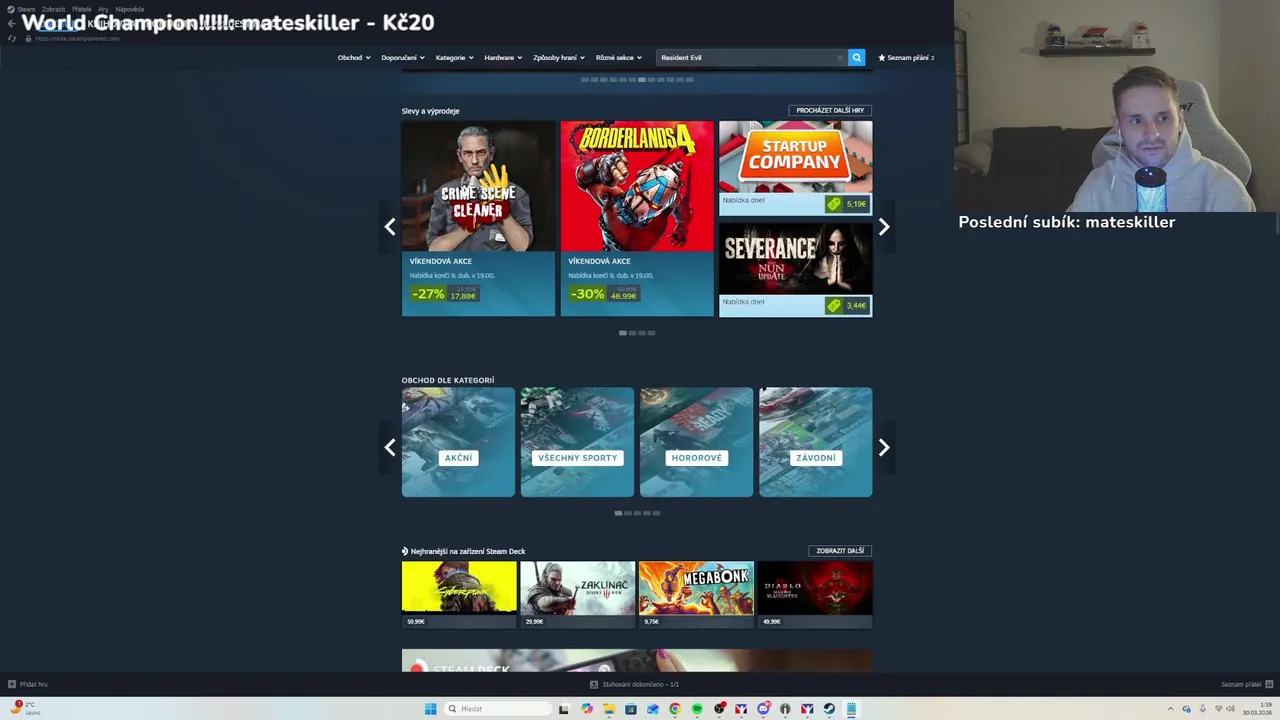The width and height of the screenshot is (1280, 720).
Task: Open Chrome from the taskbar
Action: (x=675, y=709)
